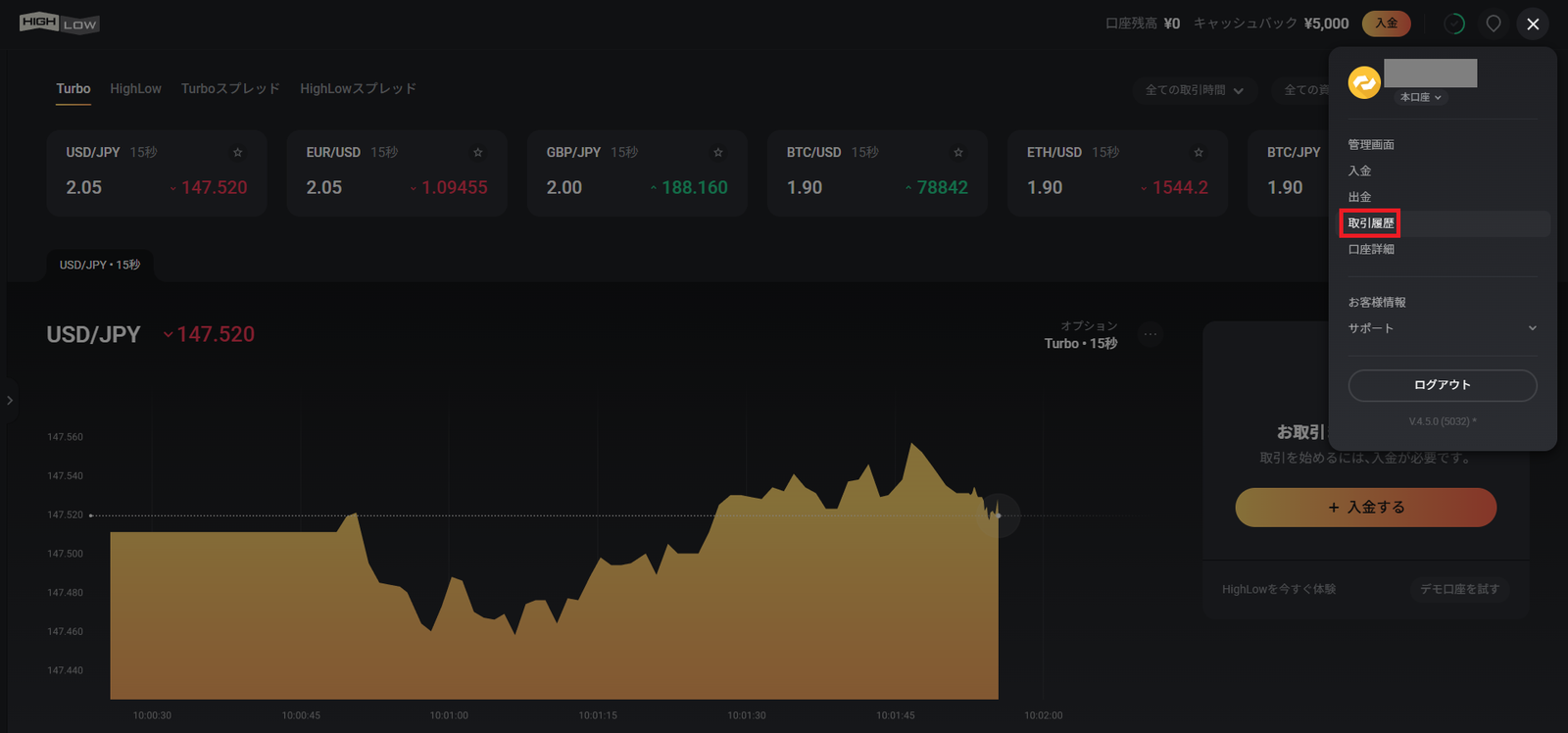Click the ETH/USD favorite star icon

click(1199, 152)
